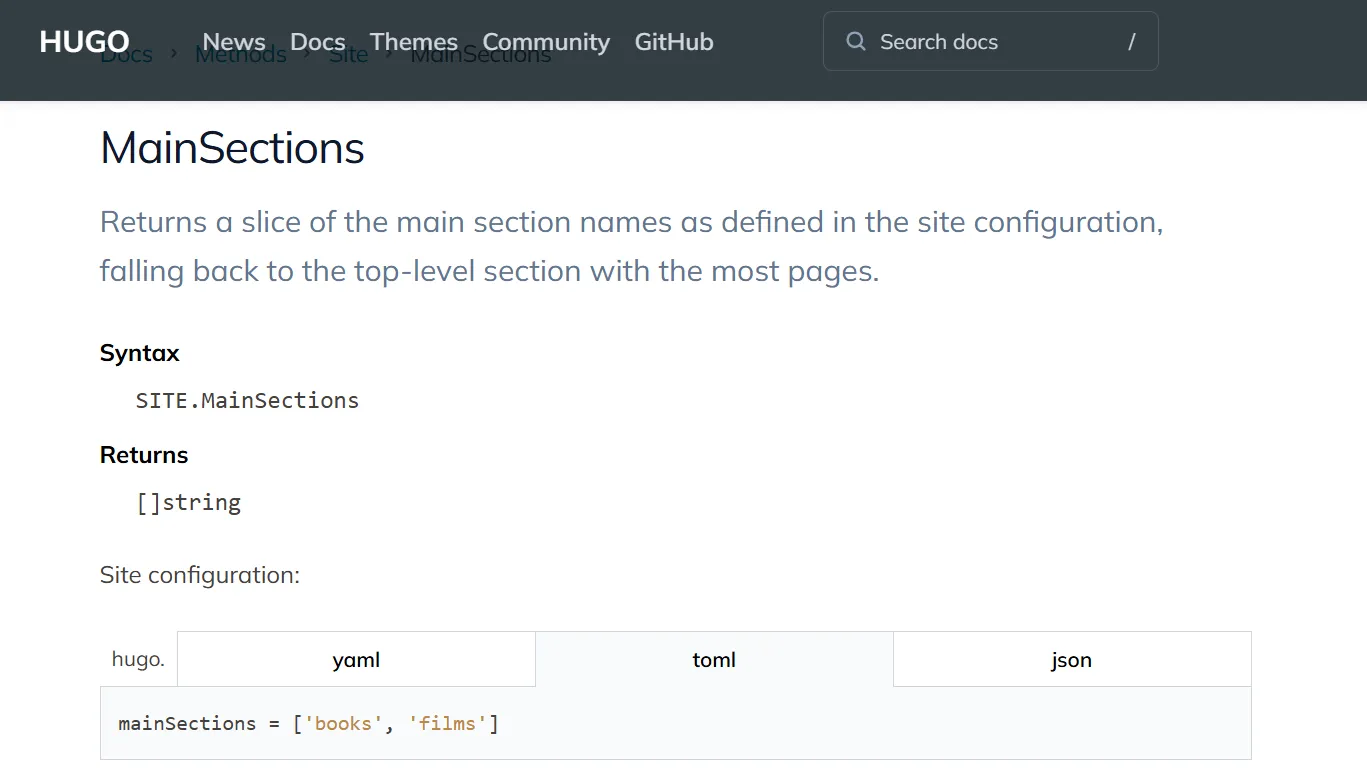Click the 'films' string in the code
Image resolution: width=1367 pixels, height=777 pixels.
click(448, 723)
